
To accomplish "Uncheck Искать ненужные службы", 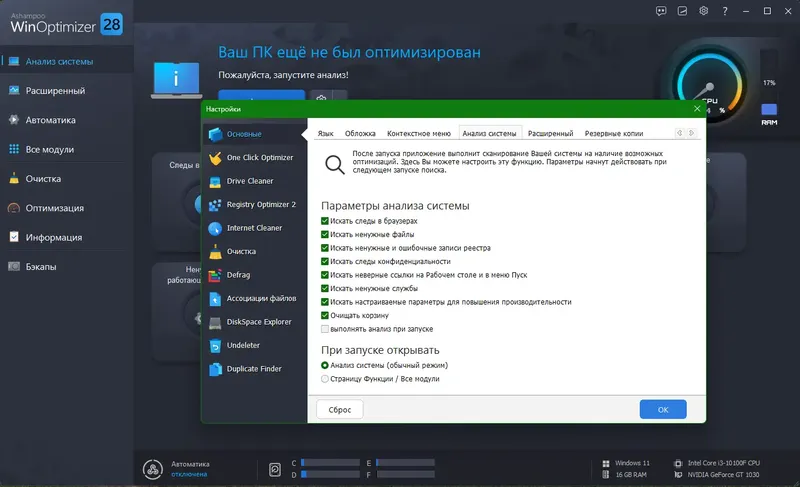I will point(324,289).
